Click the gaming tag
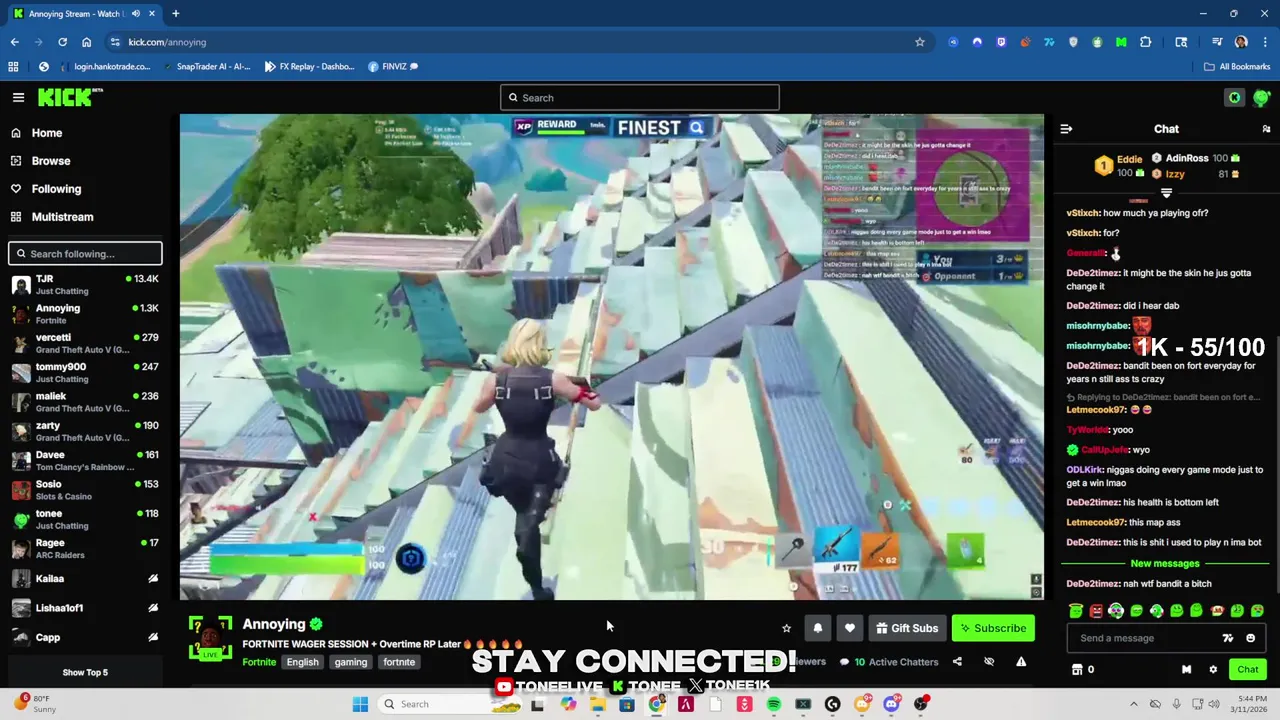This screenshot has width=1280, height=720. tap(351, 662)
